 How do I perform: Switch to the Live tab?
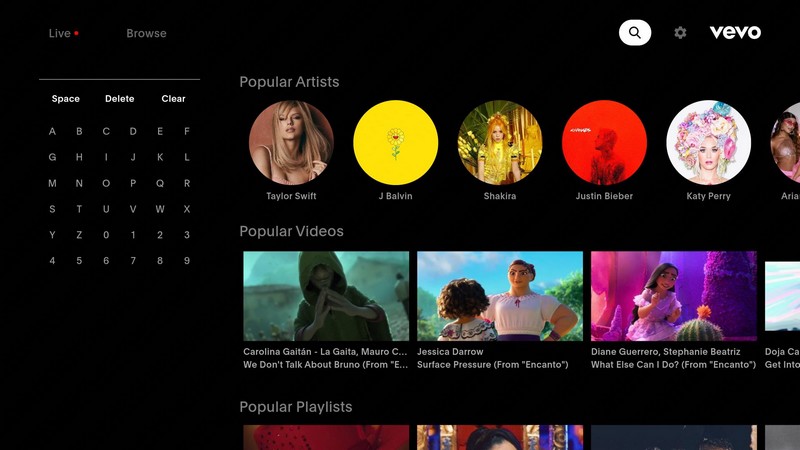[62, 33]
